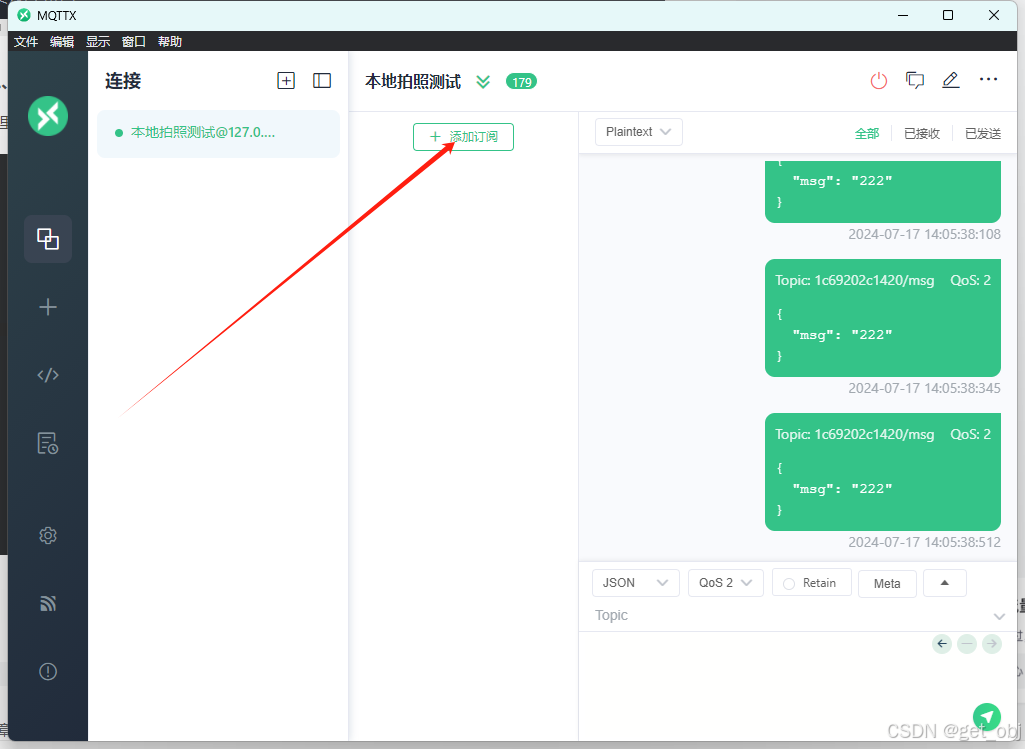This screenshot has height=749, width=1025.
Task: Minimize the MQTTX window
Action: pyautogui.click(x=903, y=15)
